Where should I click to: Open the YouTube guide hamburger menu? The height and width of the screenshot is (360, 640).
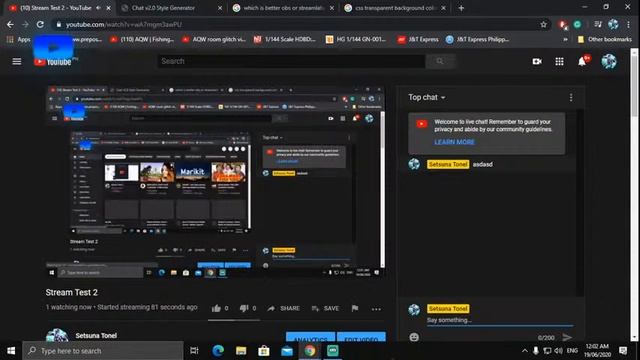[x=17, y=61]
